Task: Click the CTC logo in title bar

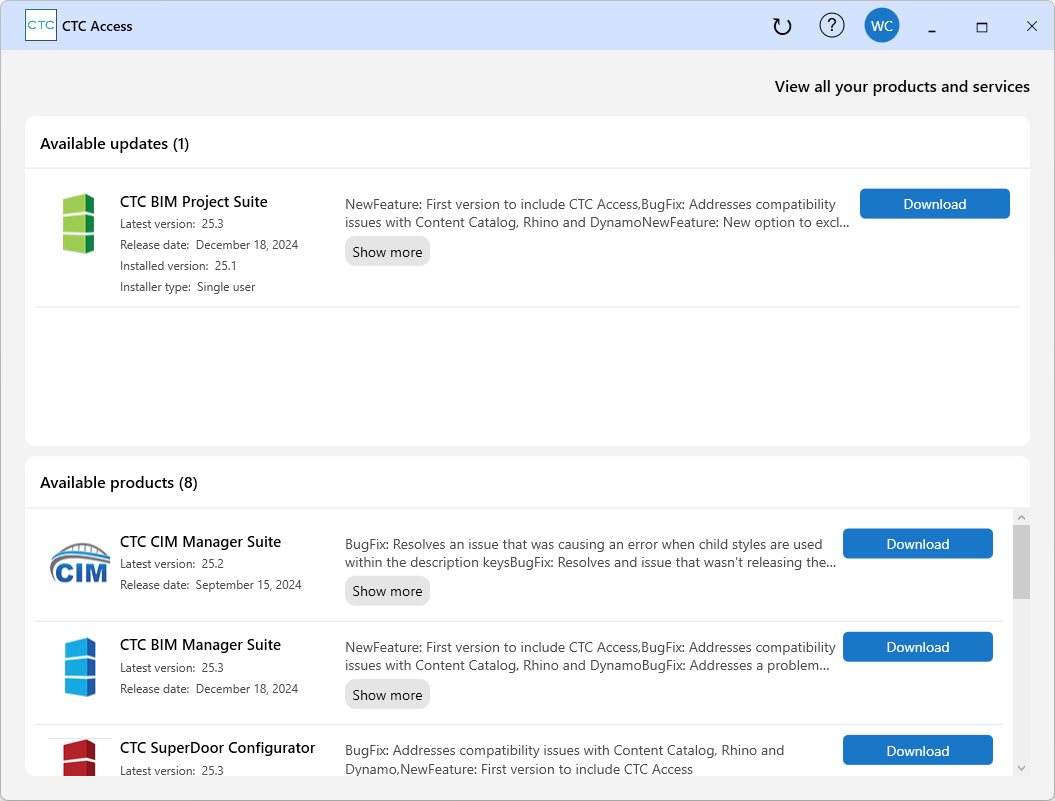Action: [41, 26]
